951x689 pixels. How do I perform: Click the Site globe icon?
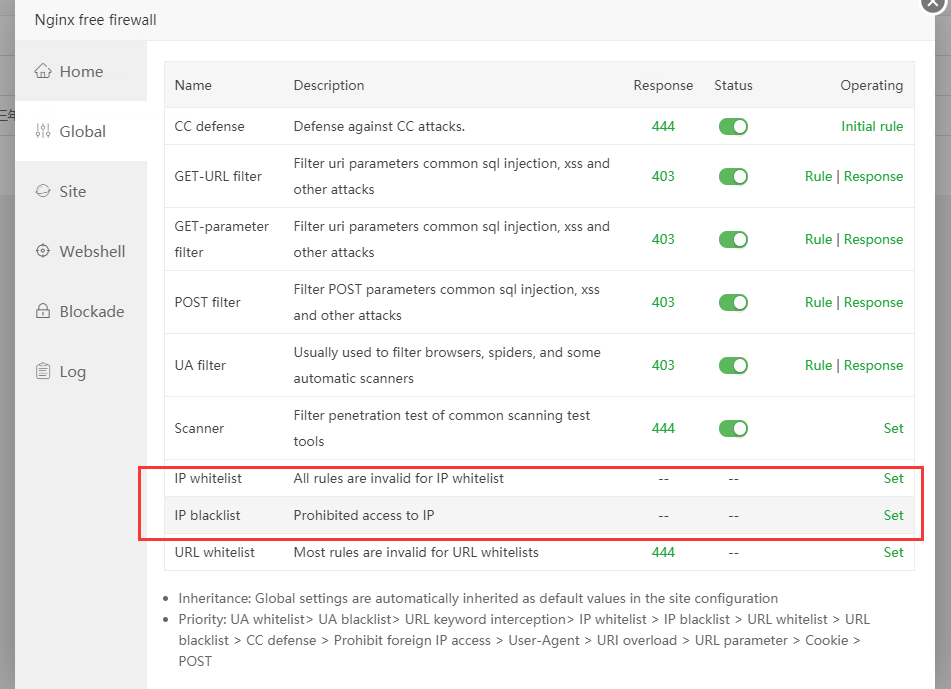[42, 191]
